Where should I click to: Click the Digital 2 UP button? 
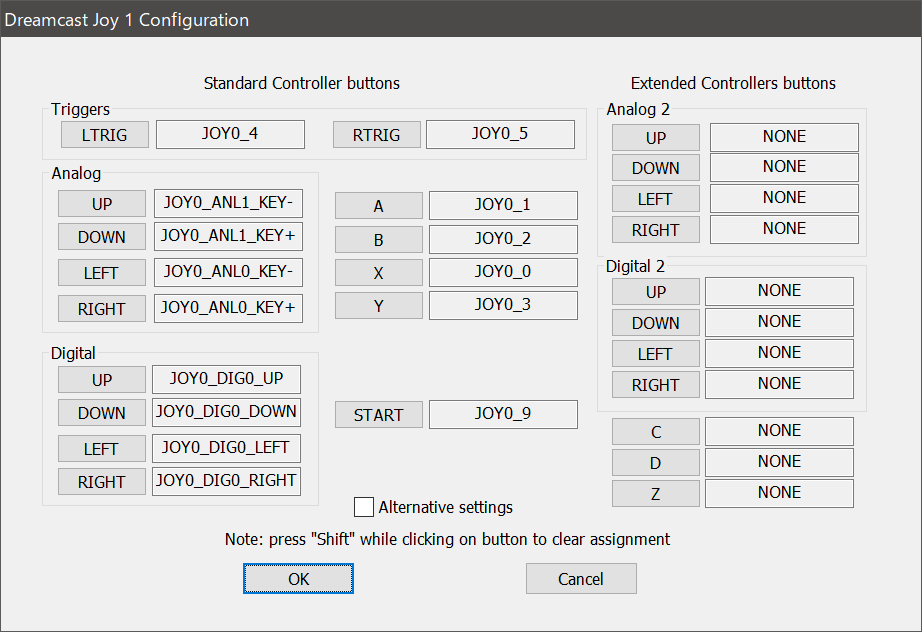(656, 292)
